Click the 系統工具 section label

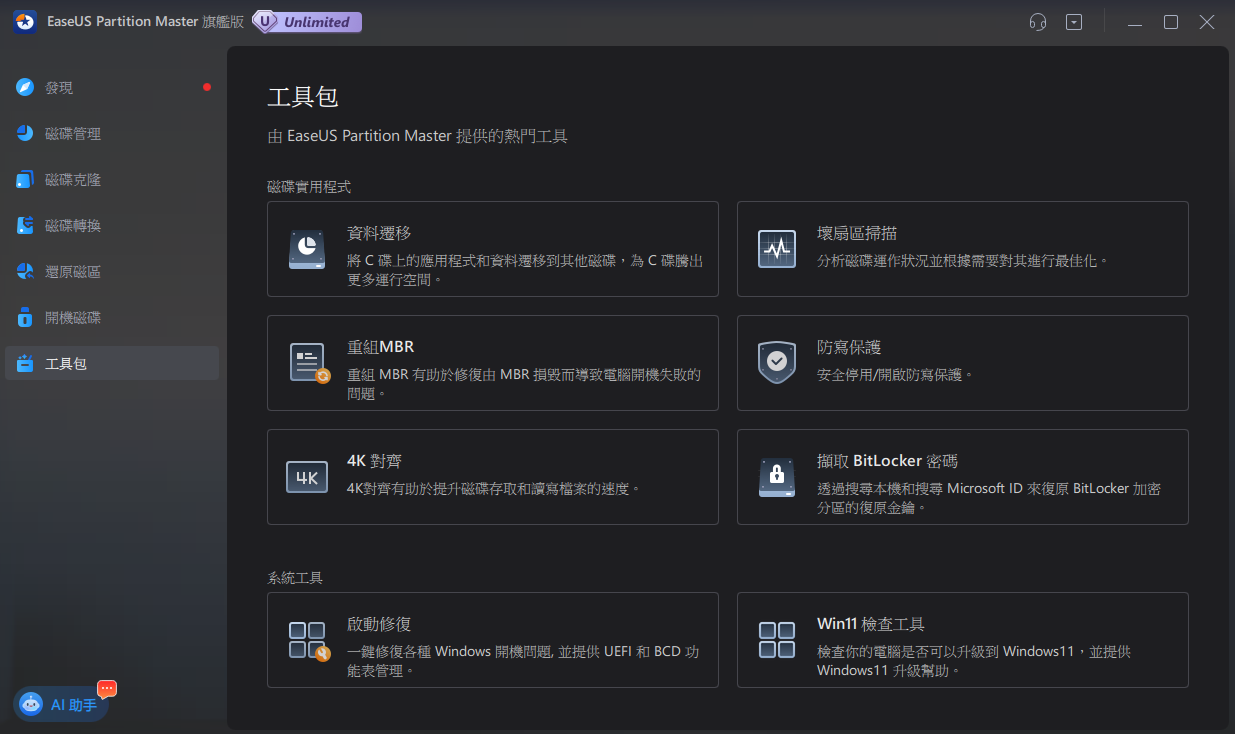click(x=295, y=577)
